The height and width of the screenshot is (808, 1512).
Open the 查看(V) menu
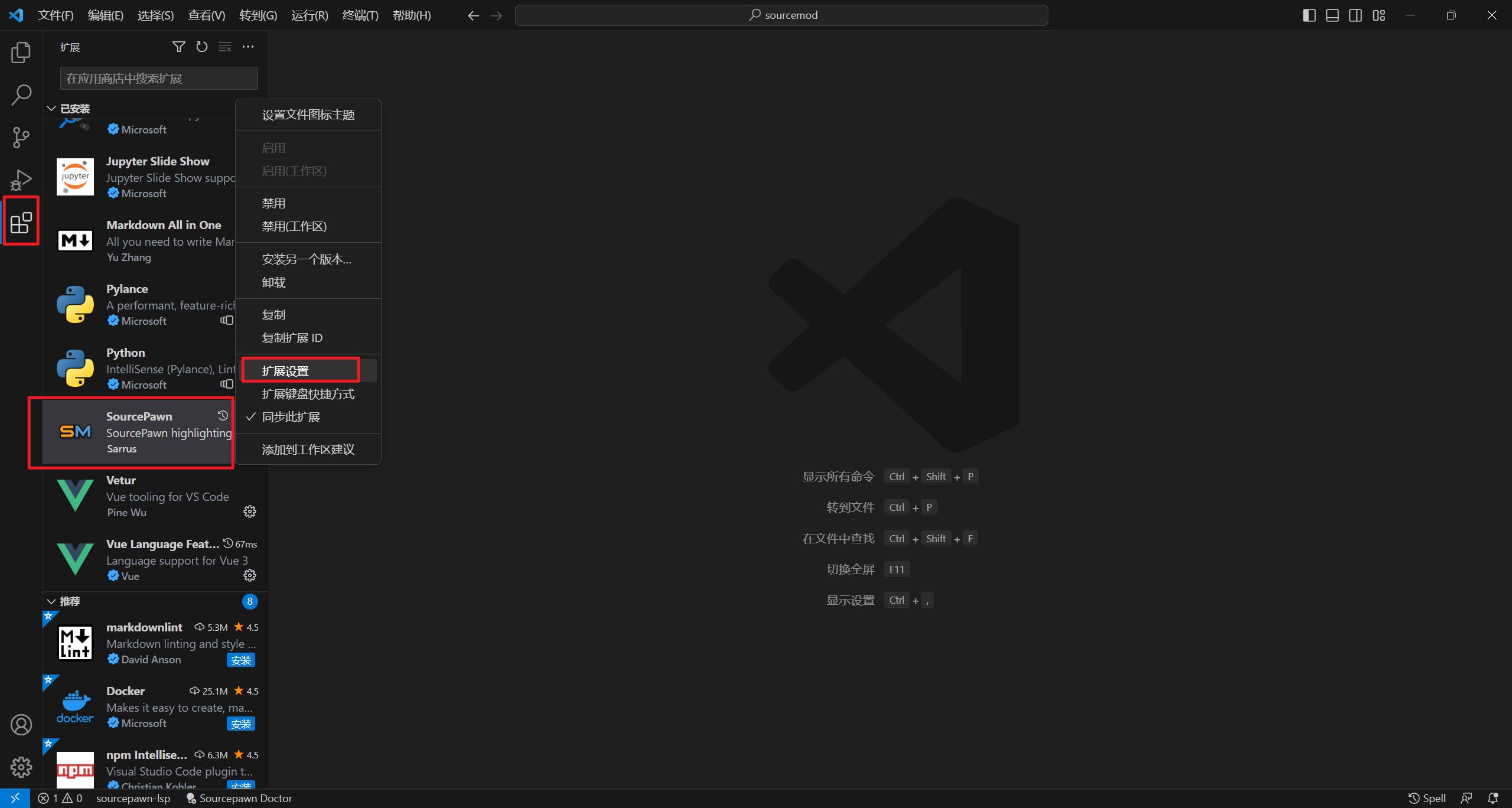[206, 15]
